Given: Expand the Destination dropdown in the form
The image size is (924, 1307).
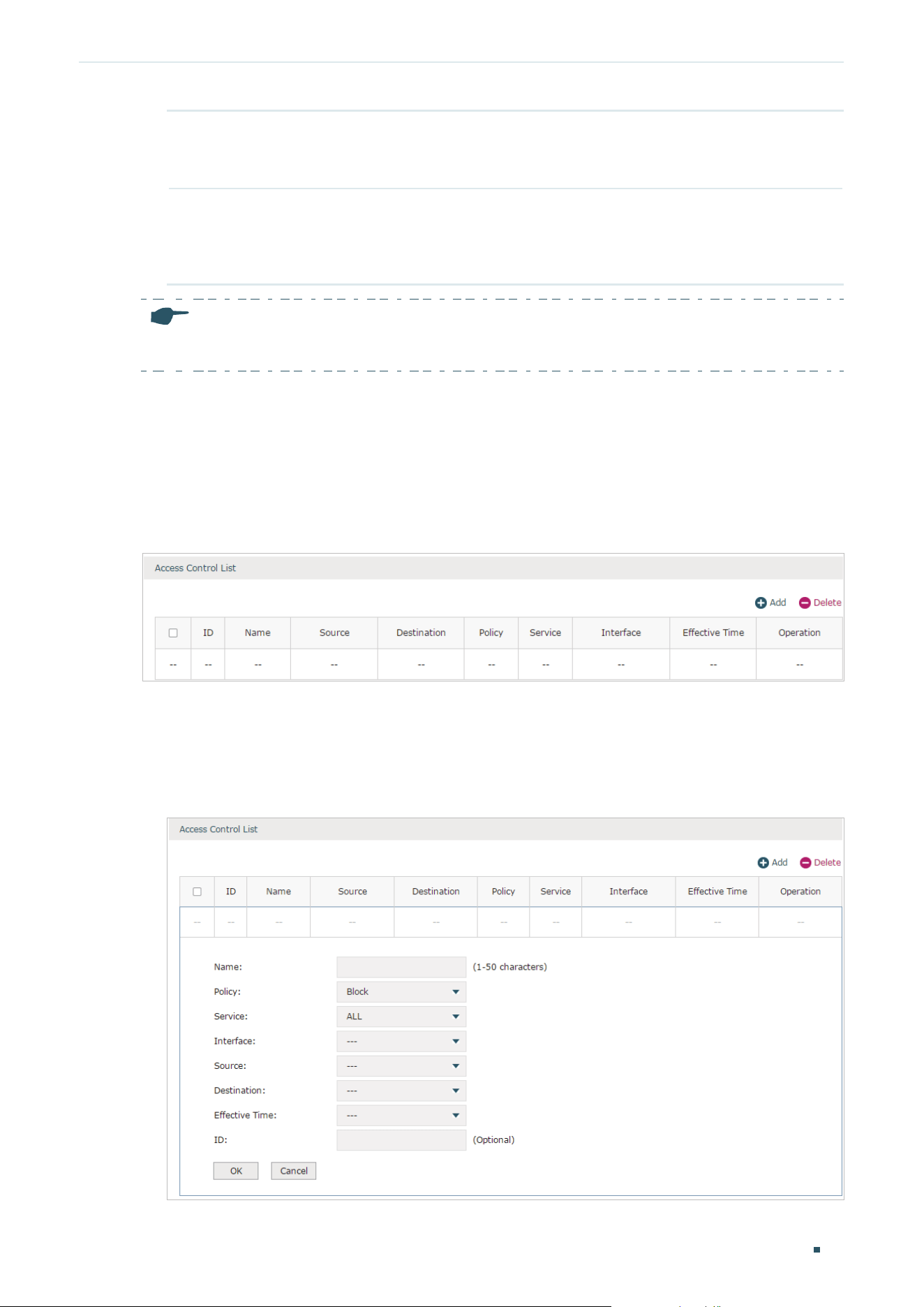Looking at the screenshot, I should coord(401,1091).
